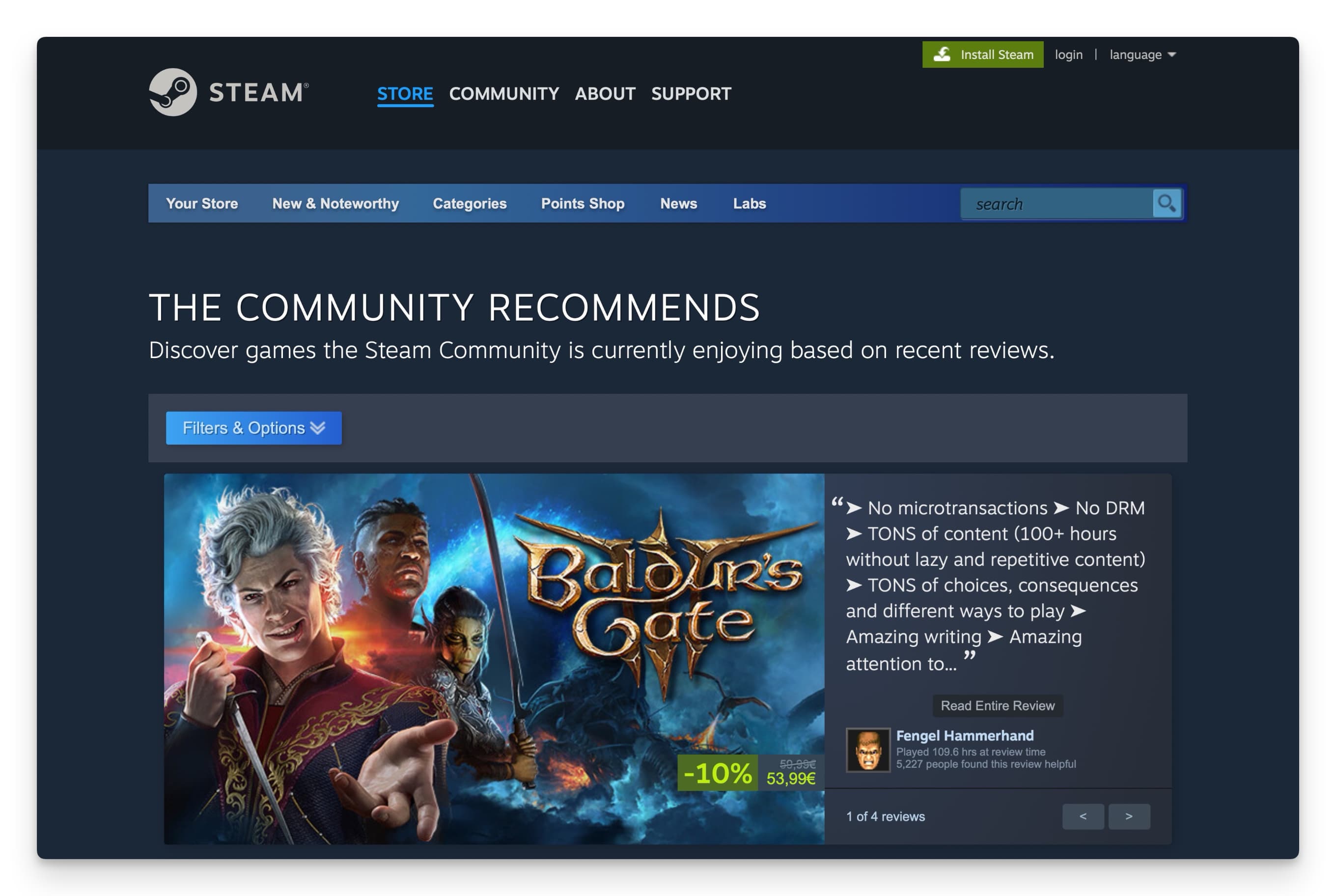Open the SUPPORT page

click(691, 94)
